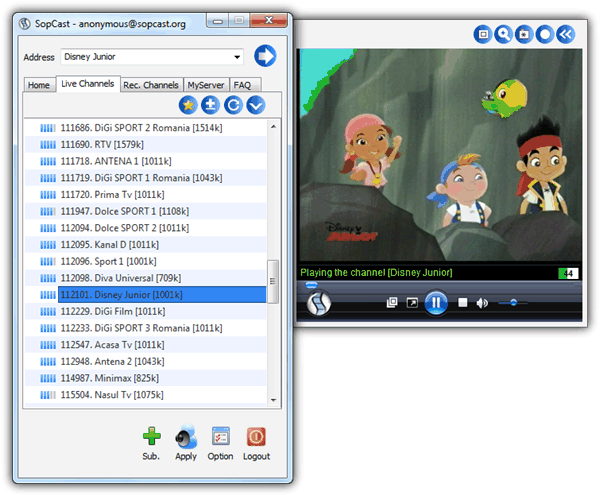The width and height of the screenshot is (600, 495).
Task: Select channel 111686. DiGi SPORT 2 Romania
Action: click(x=145, y=128)
